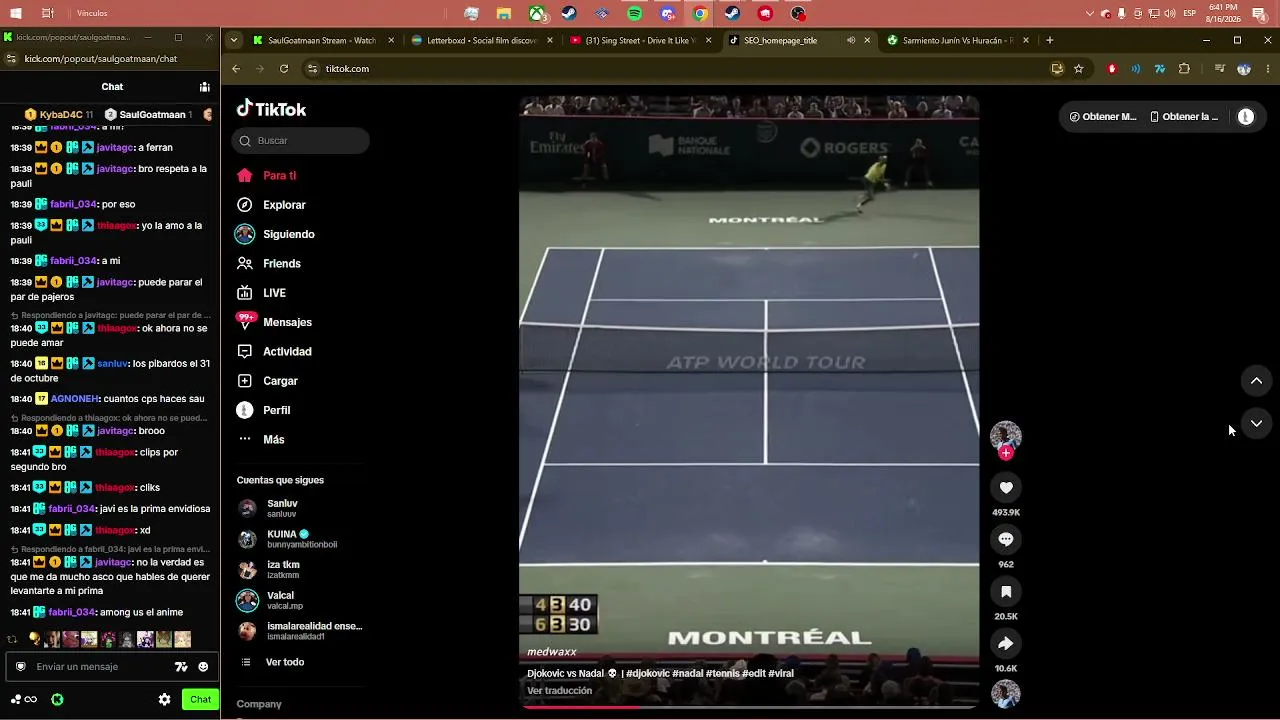1280x720 pixels.
Task: Open the Para ti feed
Action: (266, 176)
